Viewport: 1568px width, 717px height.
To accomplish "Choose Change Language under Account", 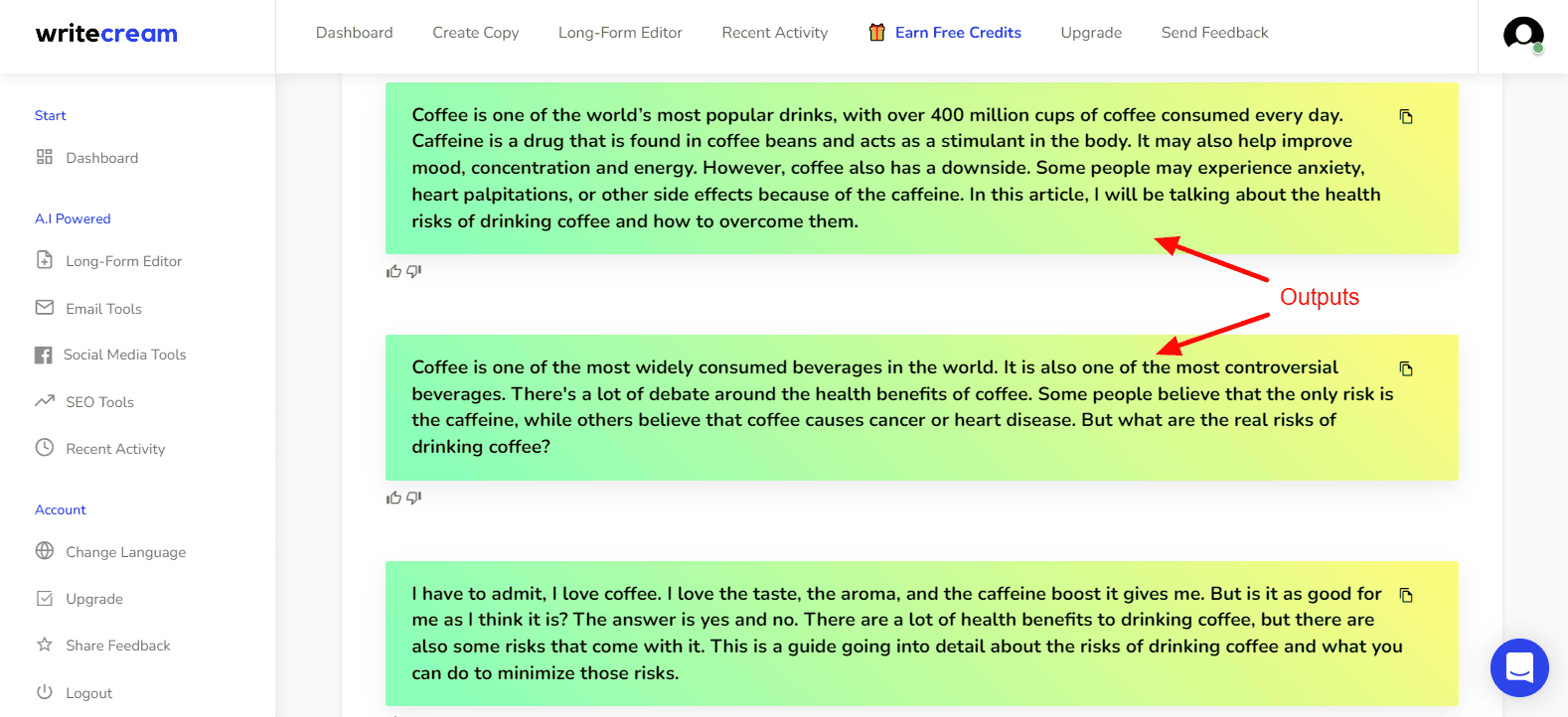I will point(125,552).
